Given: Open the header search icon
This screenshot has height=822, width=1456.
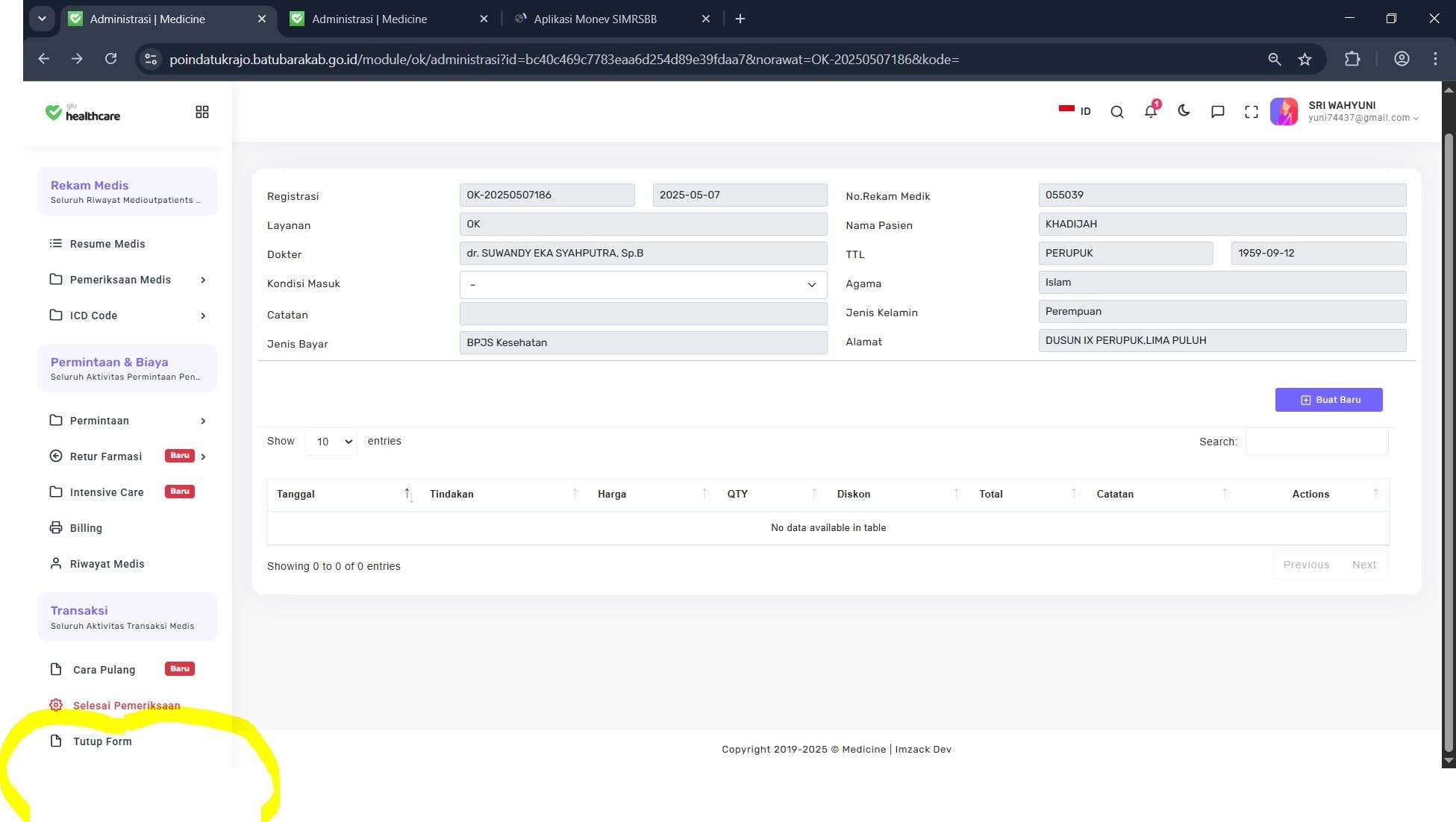Looking at the screenshot, I should coord(1116,112).
